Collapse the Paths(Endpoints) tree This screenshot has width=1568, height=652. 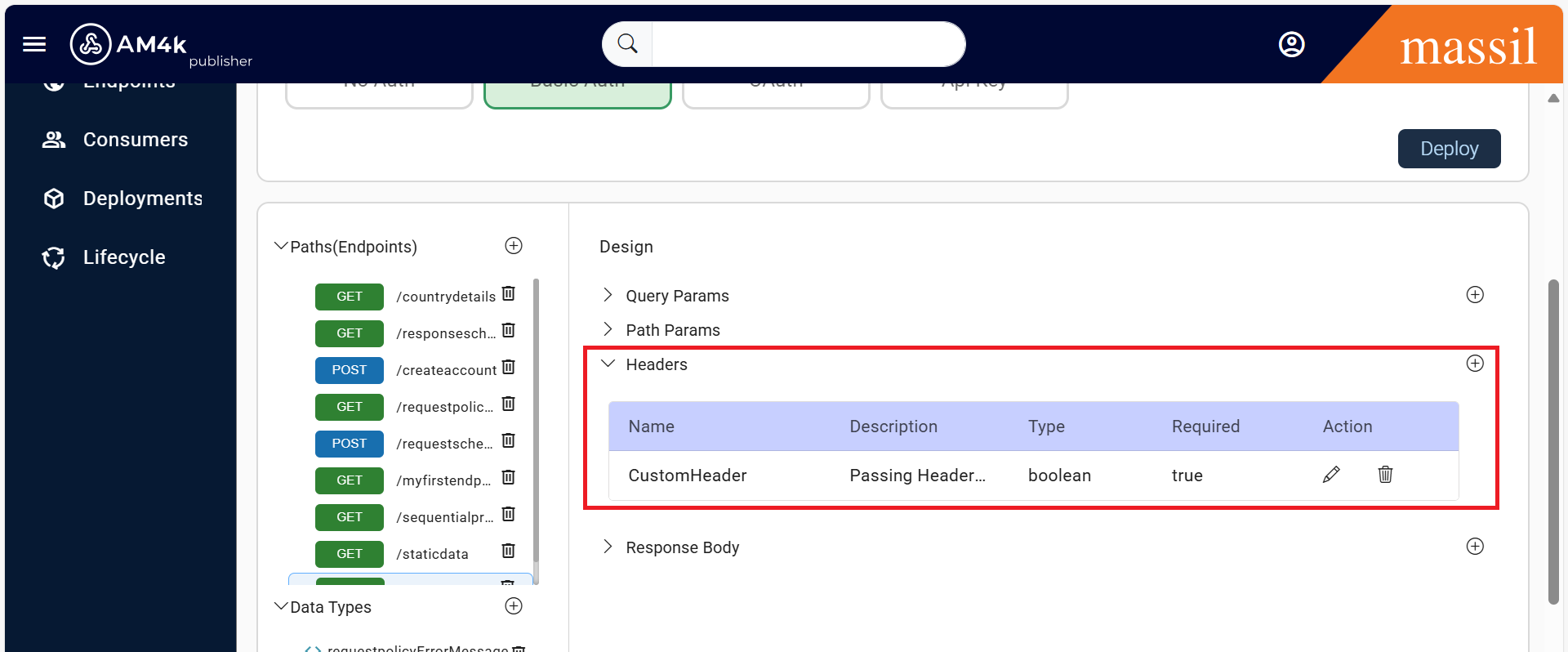coord(281,247)
